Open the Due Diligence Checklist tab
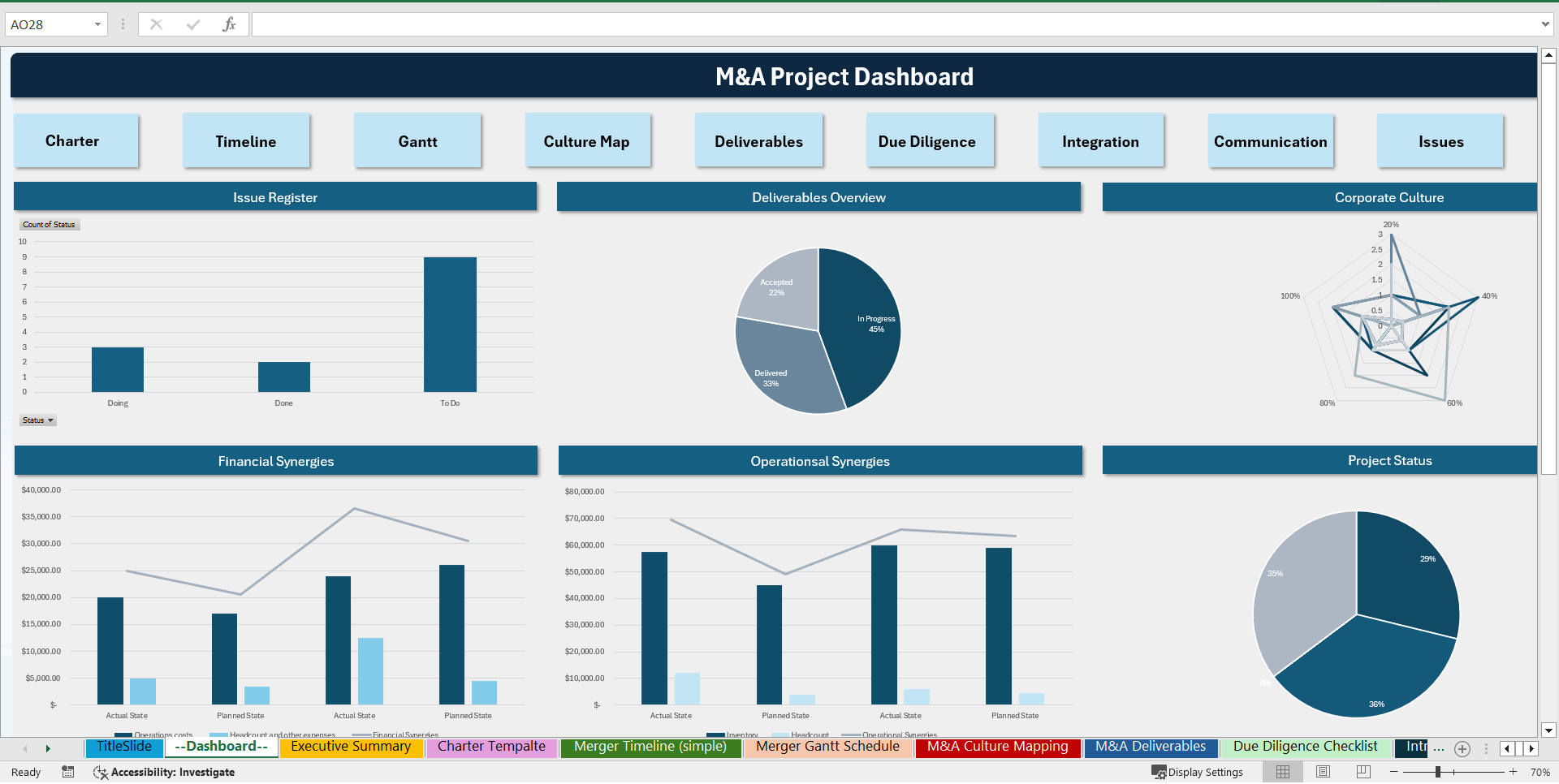 pos(1305,747)
